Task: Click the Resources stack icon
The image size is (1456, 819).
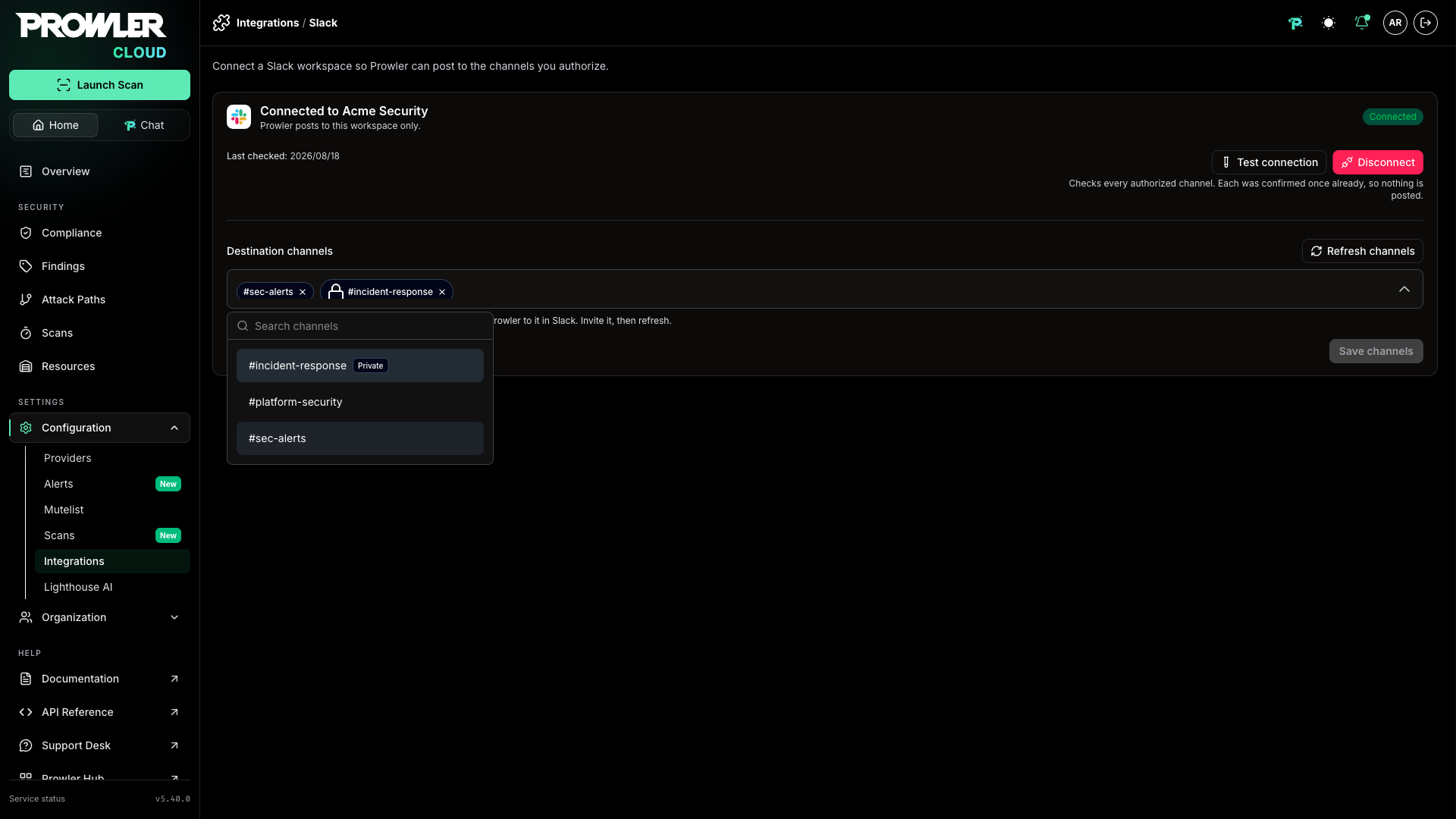Action: 26,366
